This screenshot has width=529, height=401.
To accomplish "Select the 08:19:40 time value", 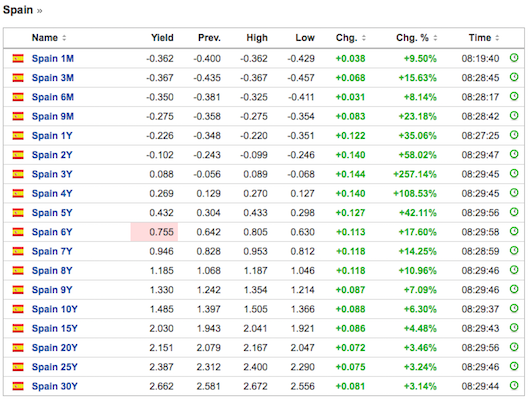I will point(480,59).
